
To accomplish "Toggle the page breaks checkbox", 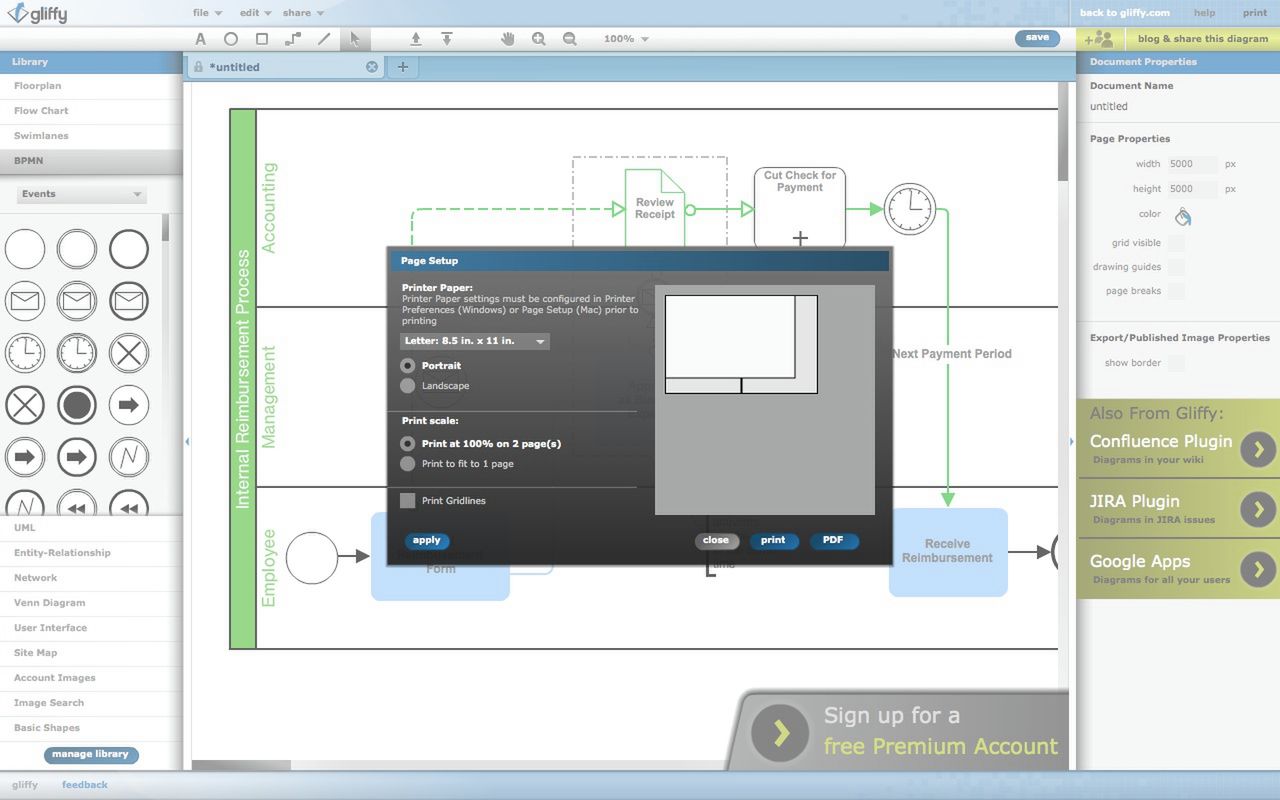I will (1176, 291).
